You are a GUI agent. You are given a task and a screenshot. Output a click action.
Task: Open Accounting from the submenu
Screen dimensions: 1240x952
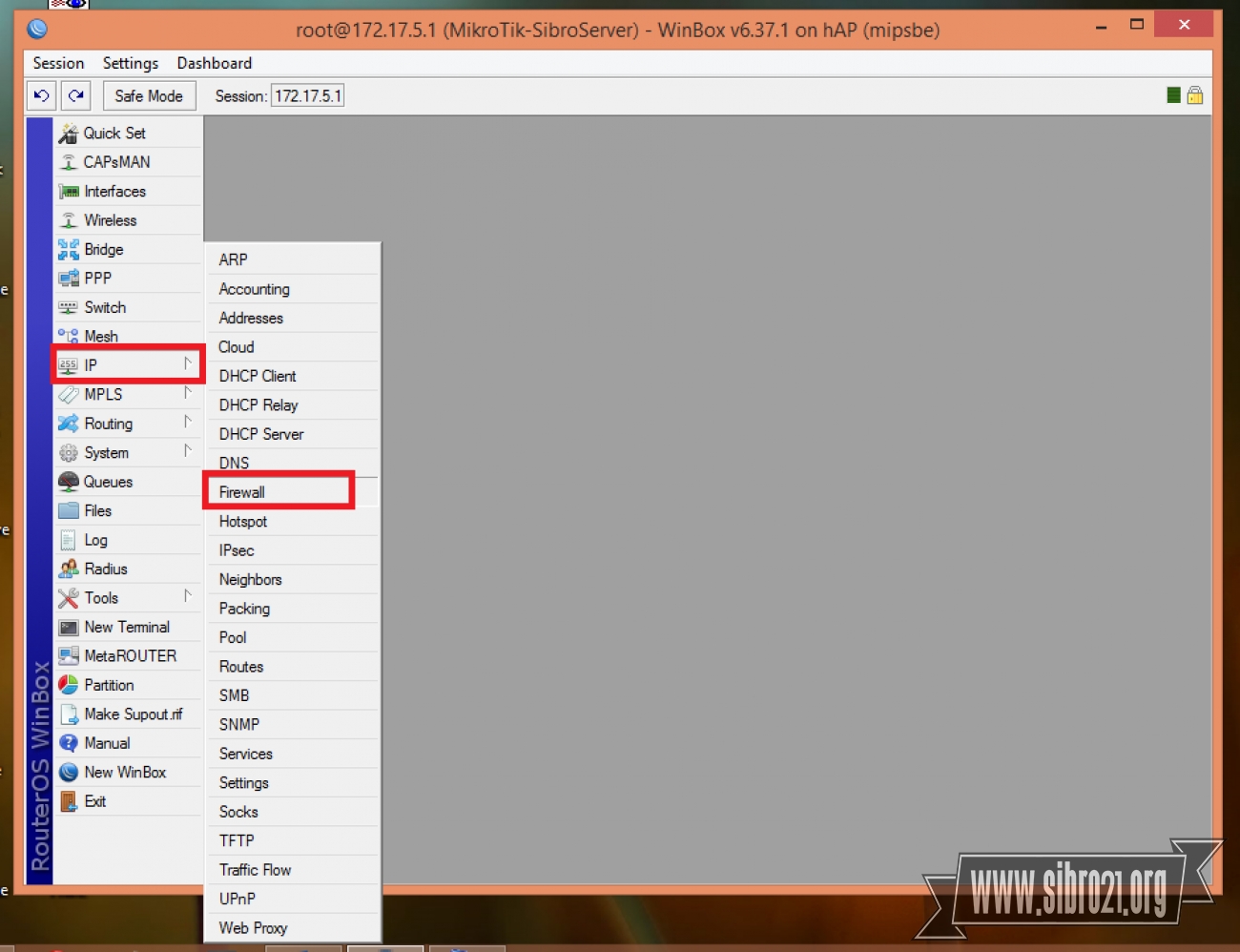coord(293,289)
